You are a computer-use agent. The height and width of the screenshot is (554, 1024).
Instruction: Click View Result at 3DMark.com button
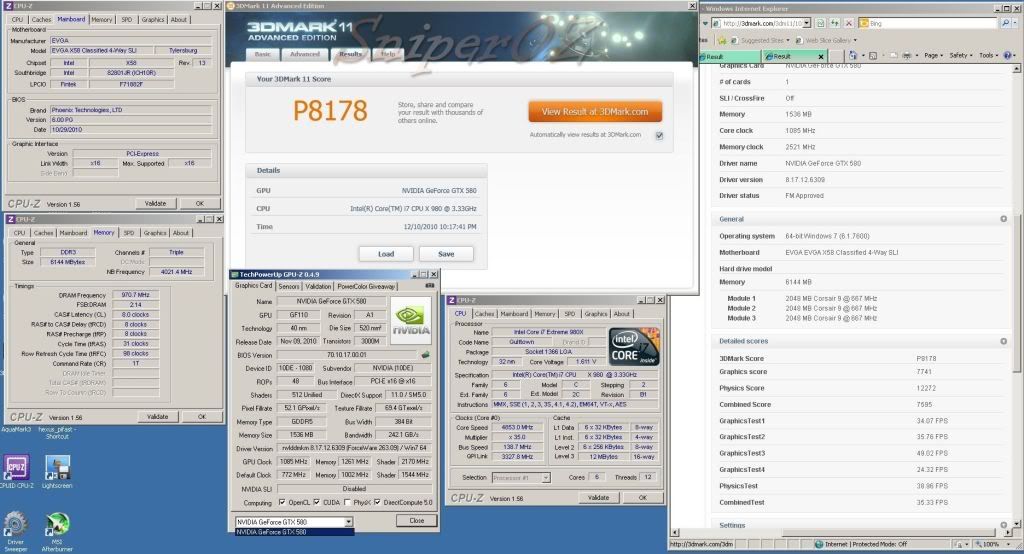[x=595, y=112]
